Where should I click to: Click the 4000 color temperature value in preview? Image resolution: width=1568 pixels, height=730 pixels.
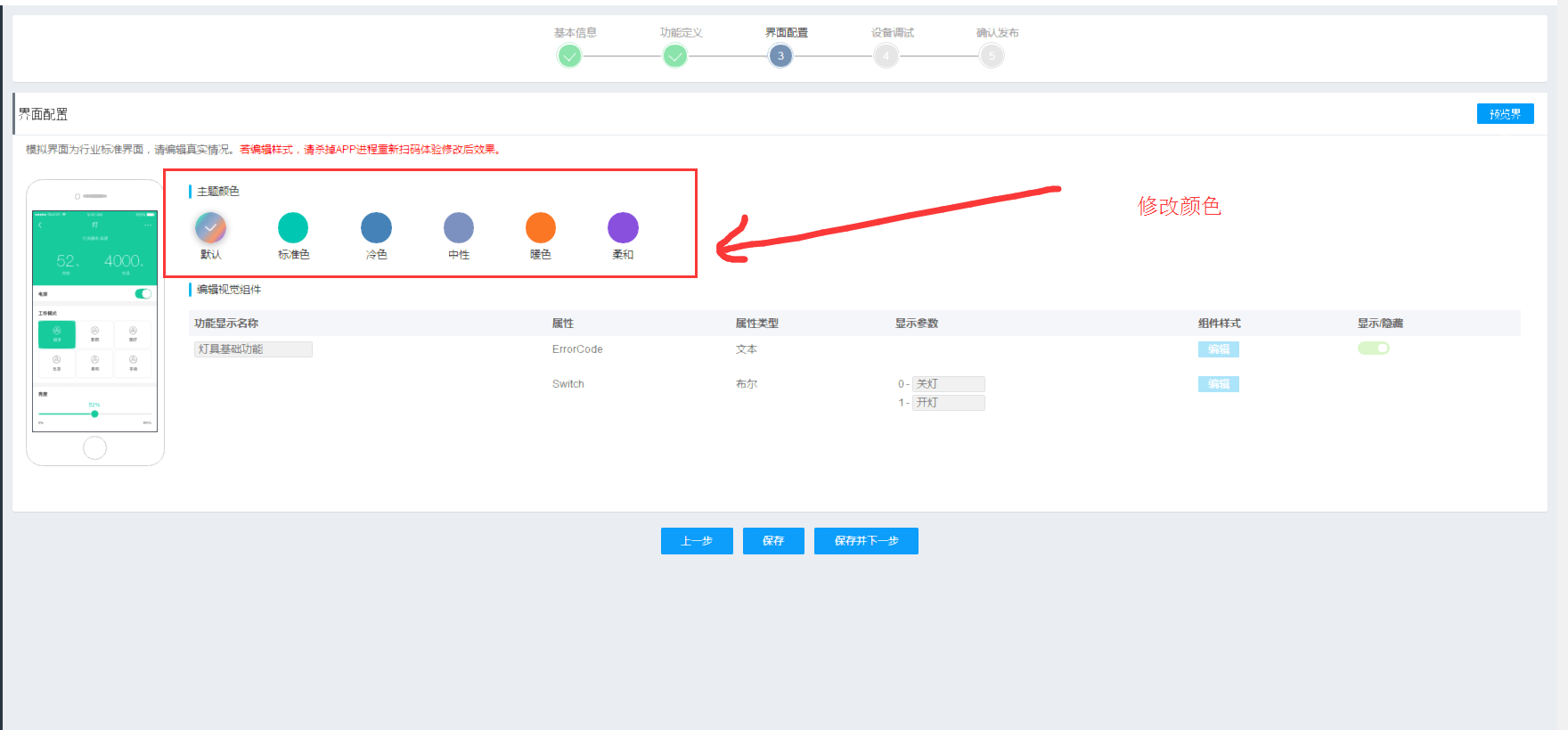123,261
